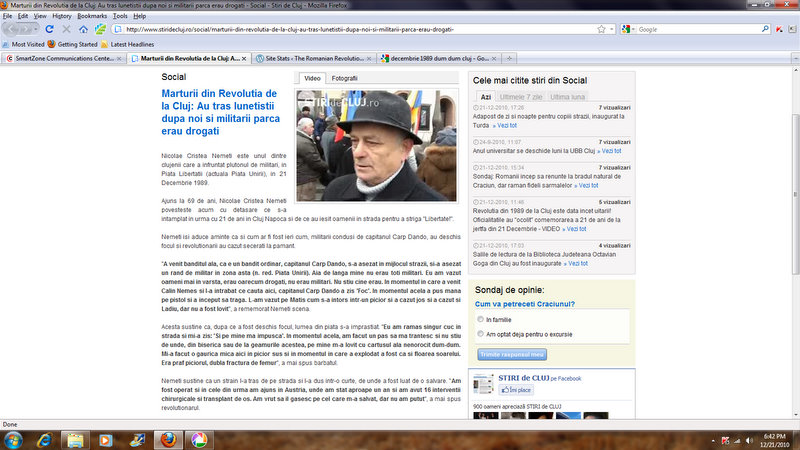Image resolution: width=800 pixels, height=450 pixels.
Task: Open Internet Explorer from the taskbar
Action: pos(46,438)
